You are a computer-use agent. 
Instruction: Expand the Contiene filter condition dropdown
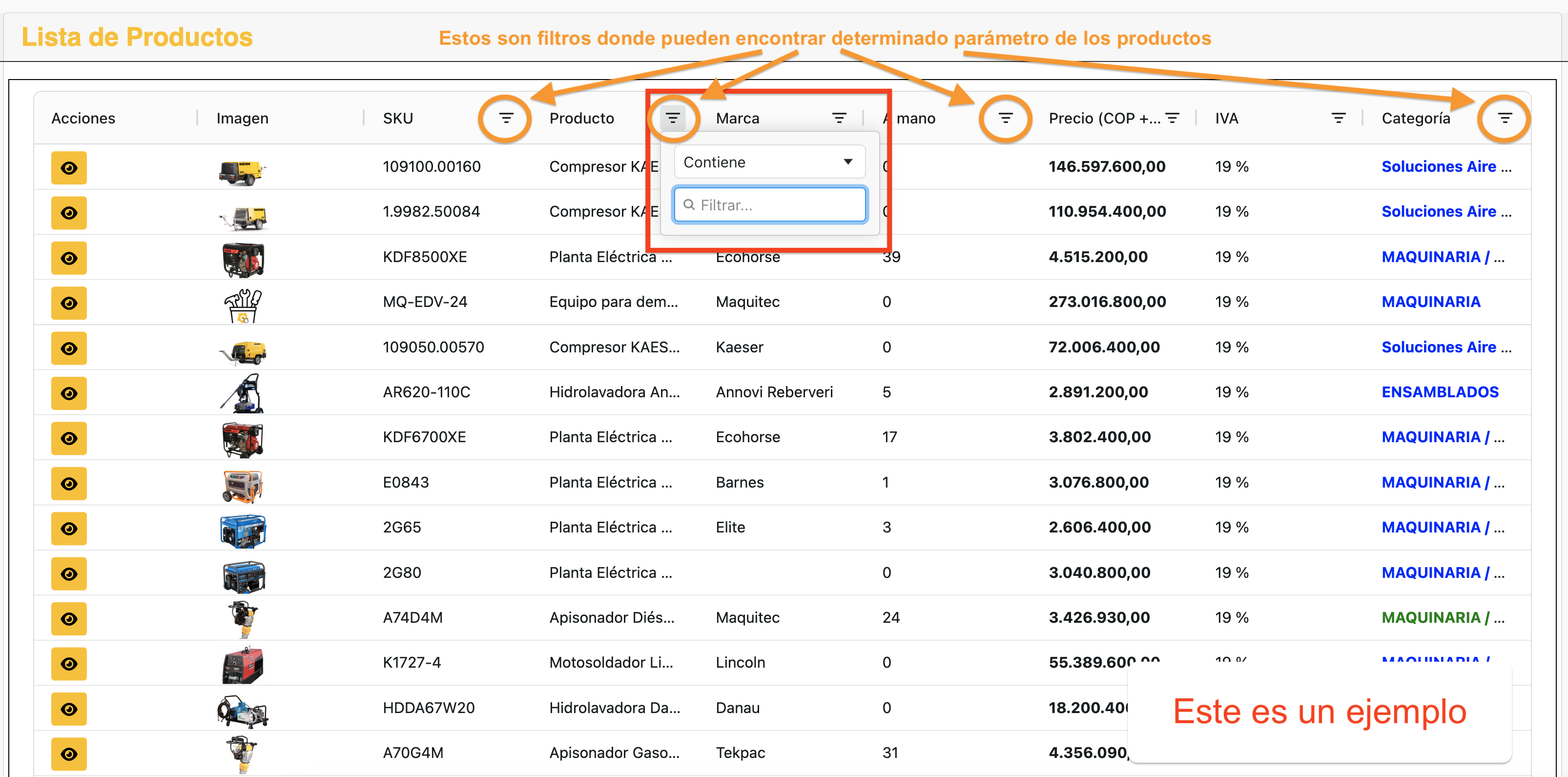click(769, 162)
